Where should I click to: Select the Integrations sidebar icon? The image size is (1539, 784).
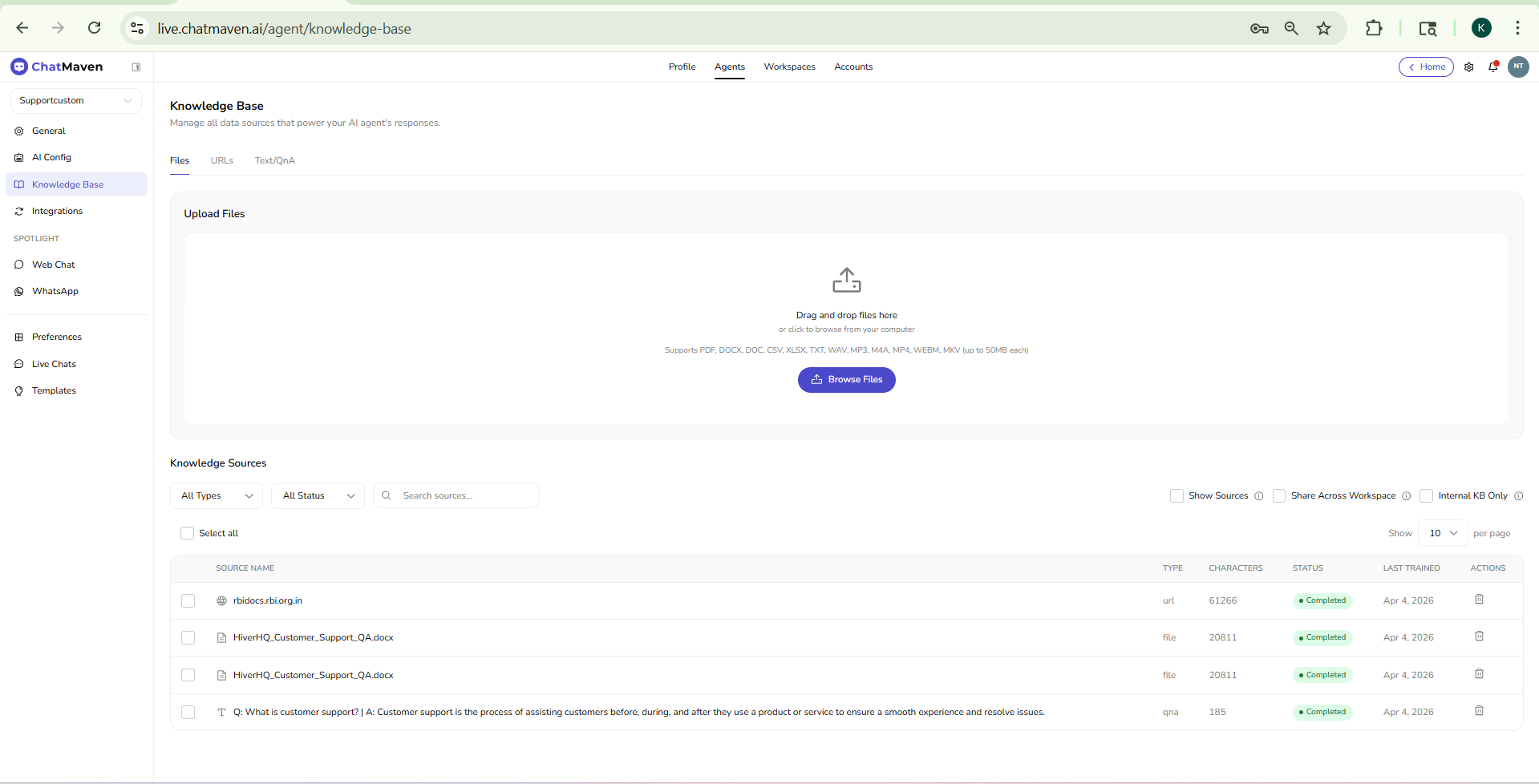tap(18, 211)
